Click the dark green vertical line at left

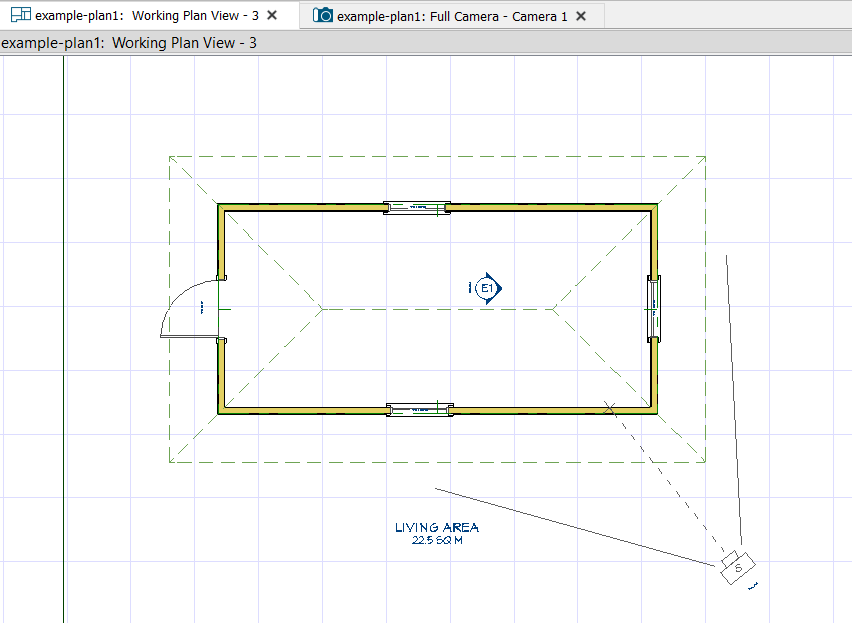tap(64, 339)
